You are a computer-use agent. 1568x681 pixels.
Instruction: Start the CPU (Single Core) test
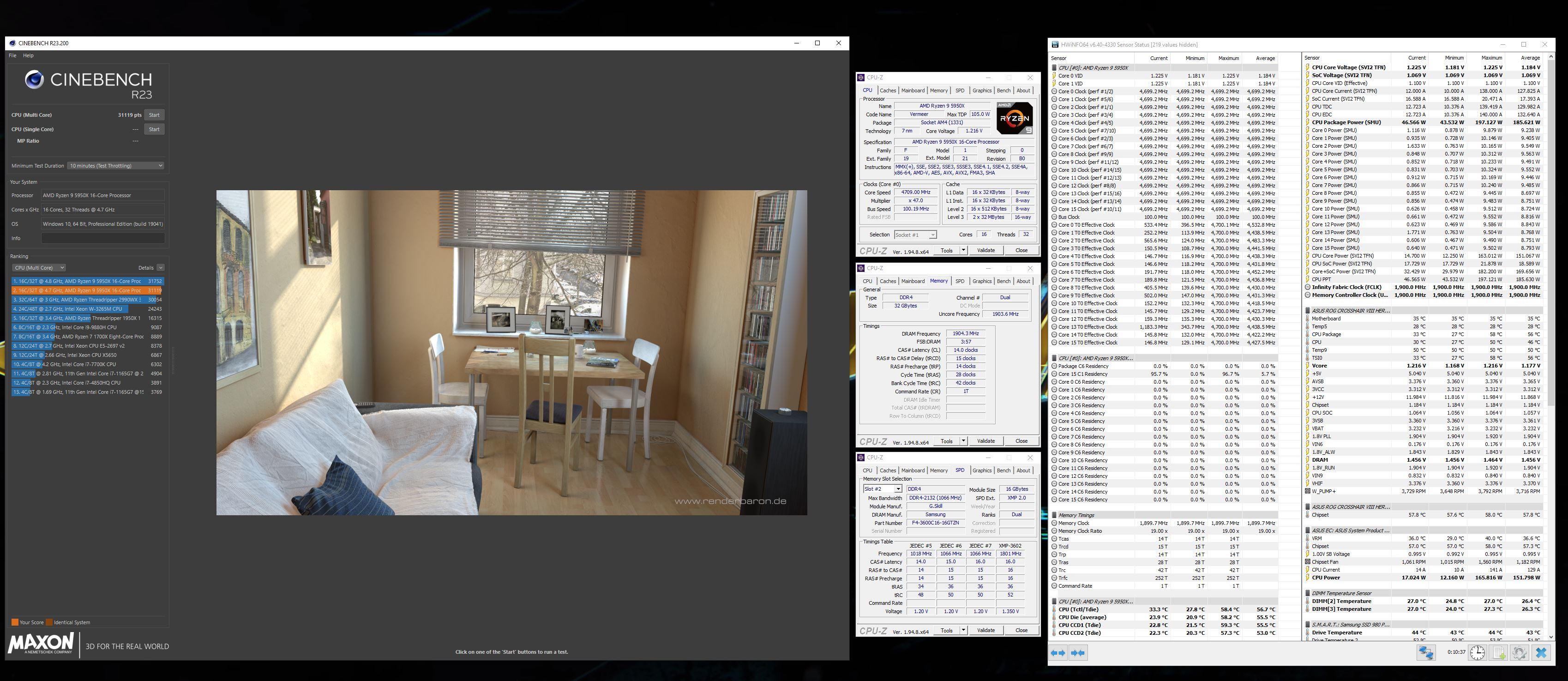154,129
